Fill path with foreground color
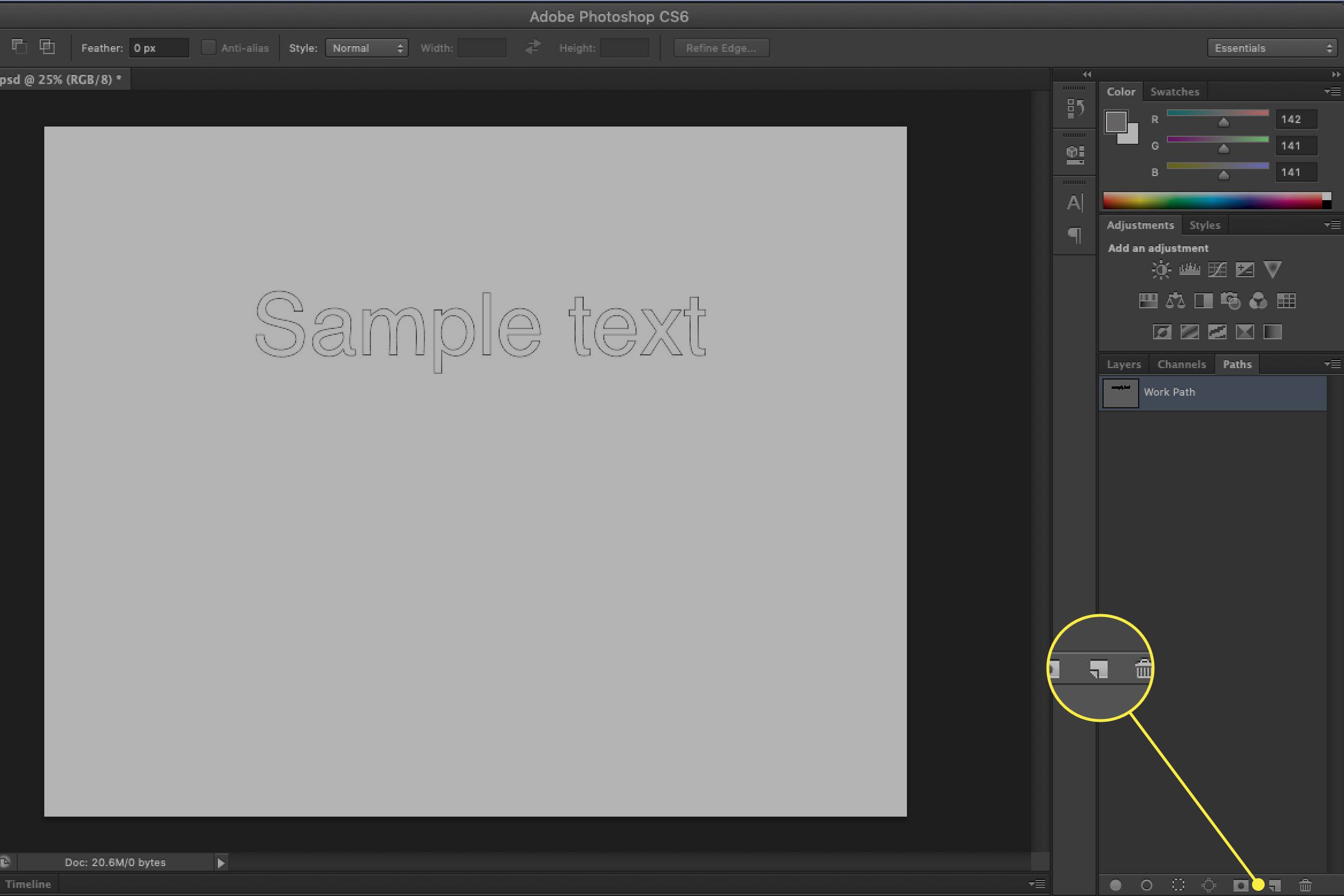 point(1115,885)
